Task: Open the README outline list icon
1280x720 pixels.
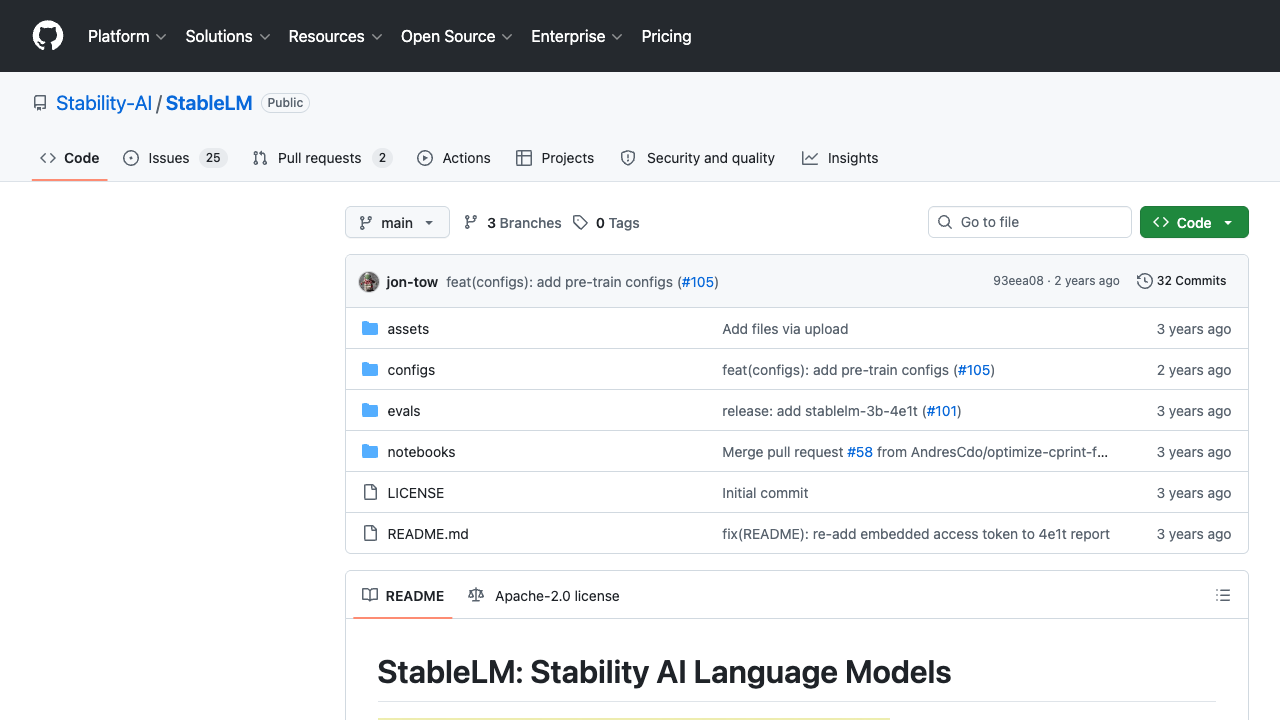Action: 1223,595
